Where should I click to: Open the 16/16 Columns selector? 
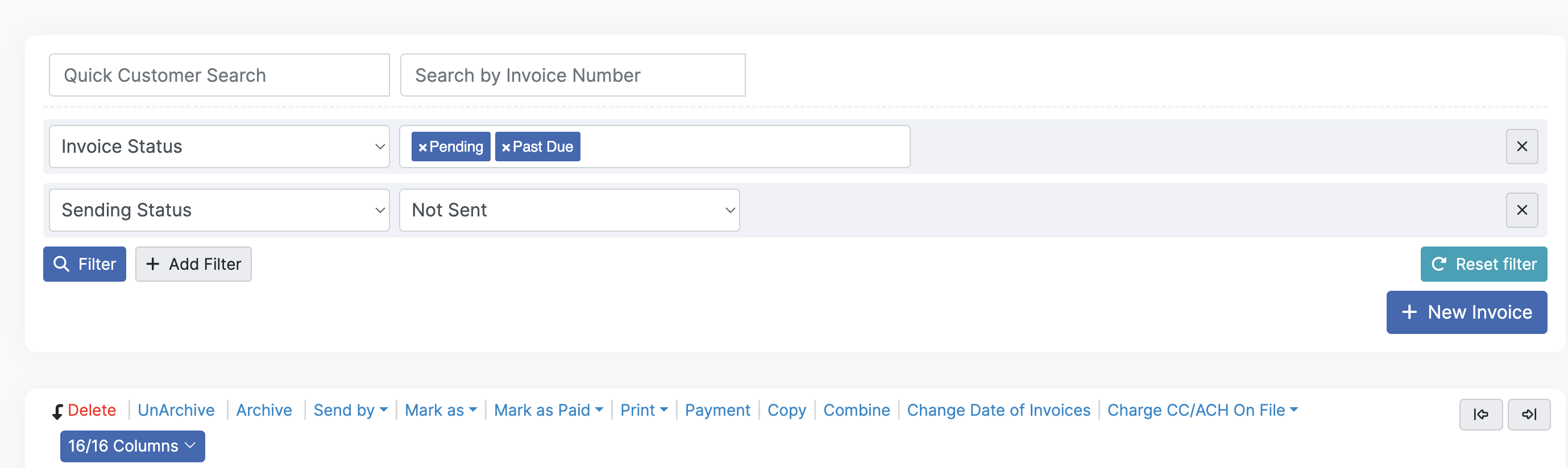(132, 445)
